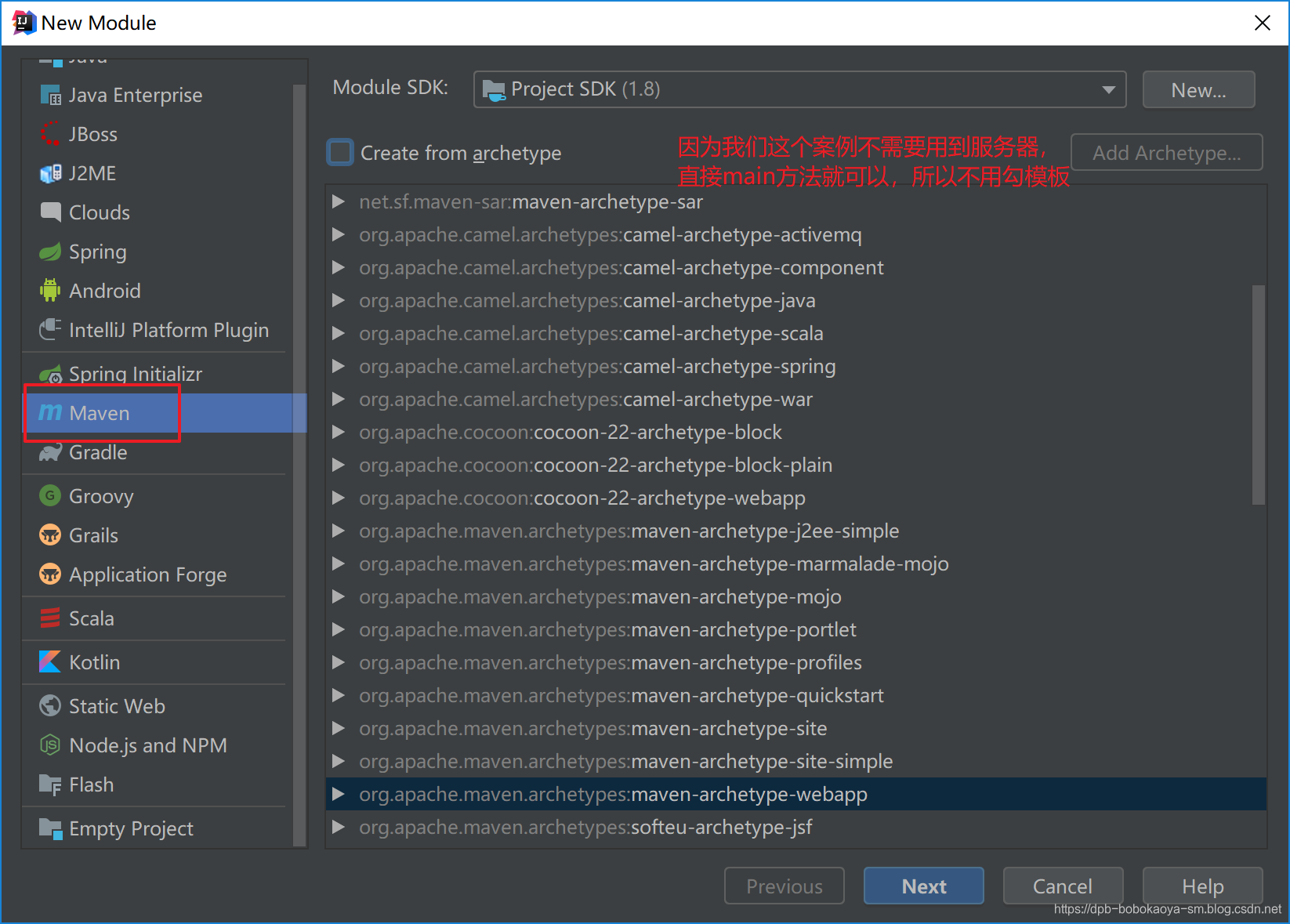Click the Gradle elephant icon
Image resolution: width=1290 pixels, height=924 pixels.
[50, 452]
